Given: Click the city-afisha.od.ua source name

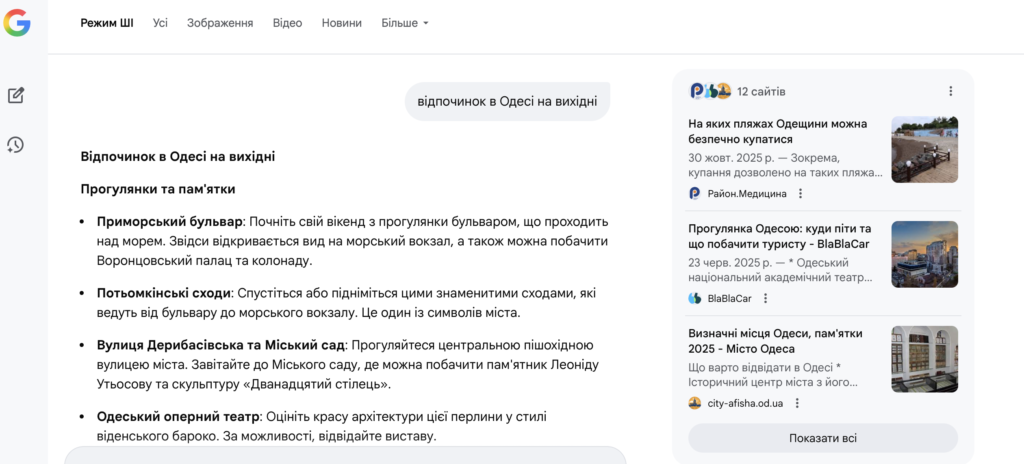Looking at the screenshot, I should click(x=745, y=403).
